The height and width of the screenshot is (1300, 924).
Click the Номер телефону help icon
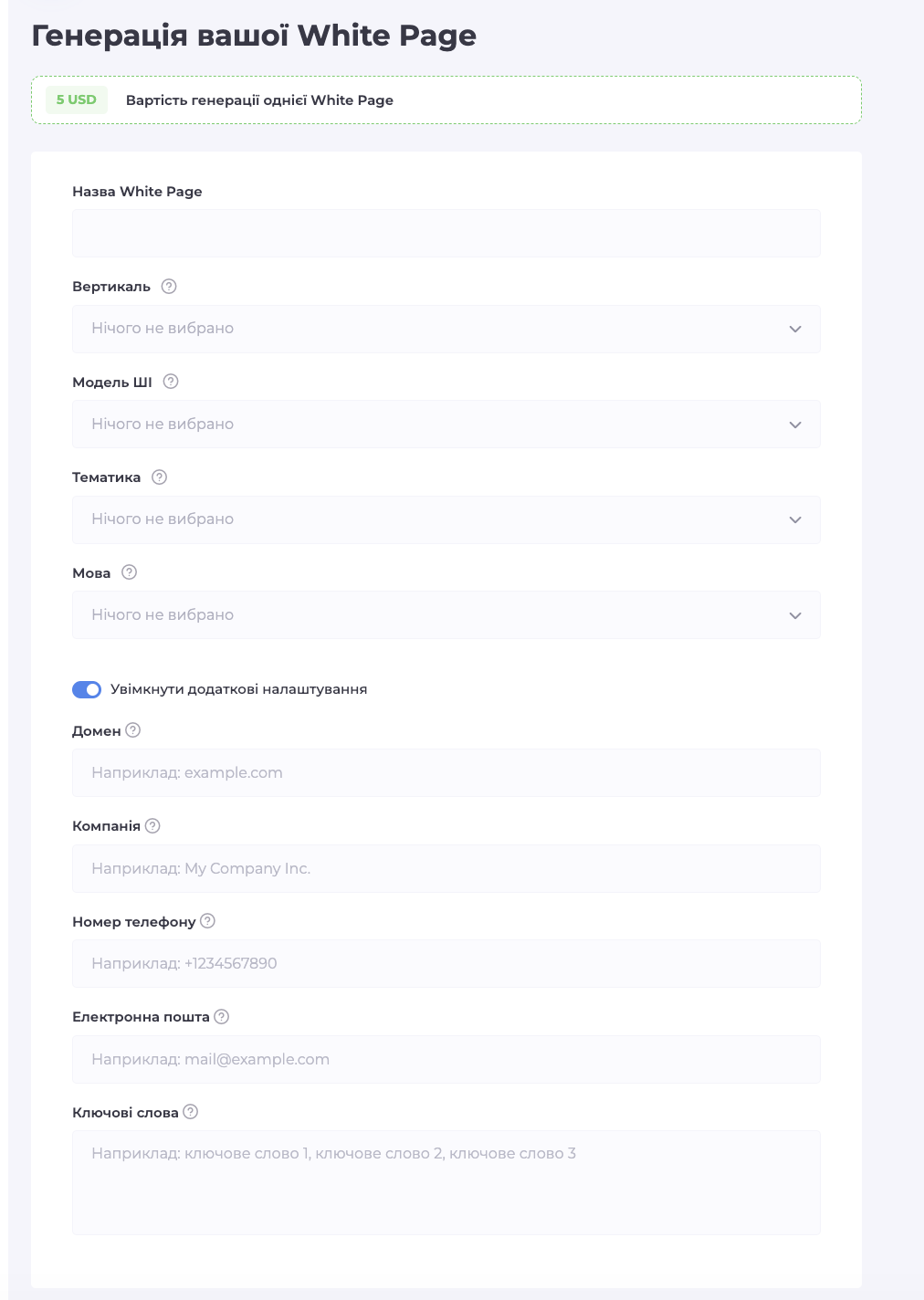(208, 921)
